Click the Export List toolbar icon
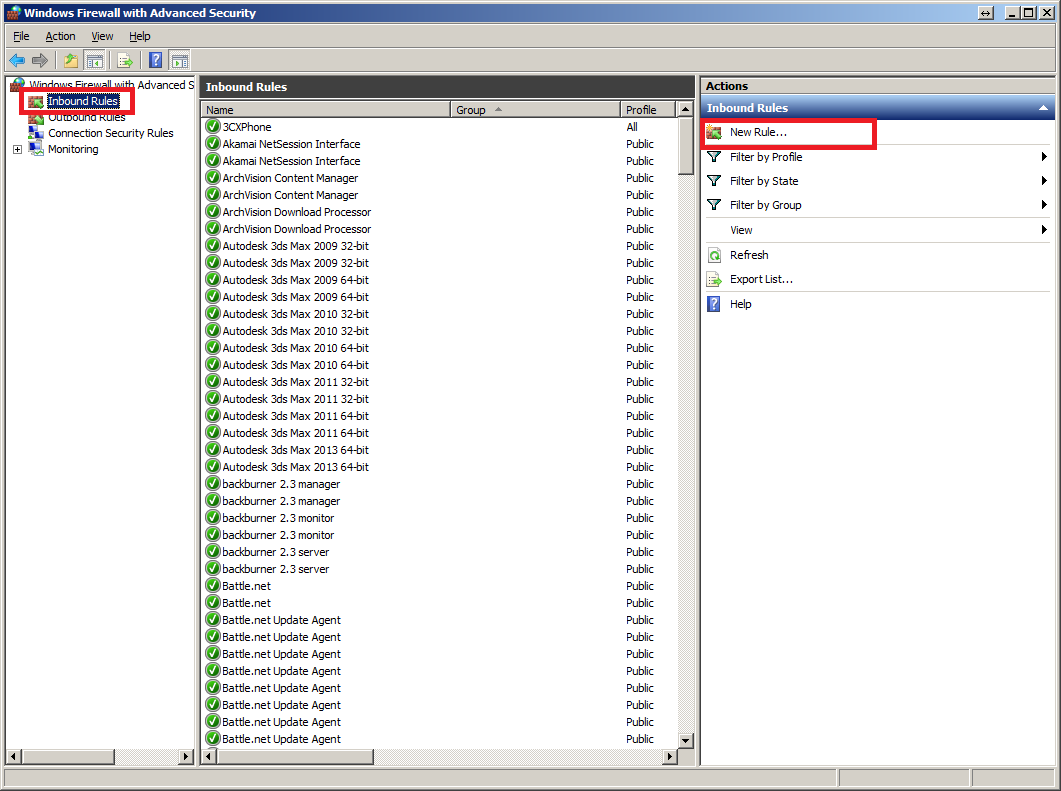This screenshot has width=1061, height=791. 125,61
